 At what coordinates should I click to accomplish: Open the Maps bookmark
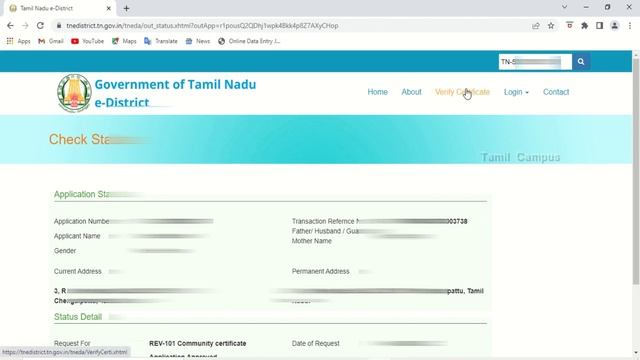click(124, 41)
